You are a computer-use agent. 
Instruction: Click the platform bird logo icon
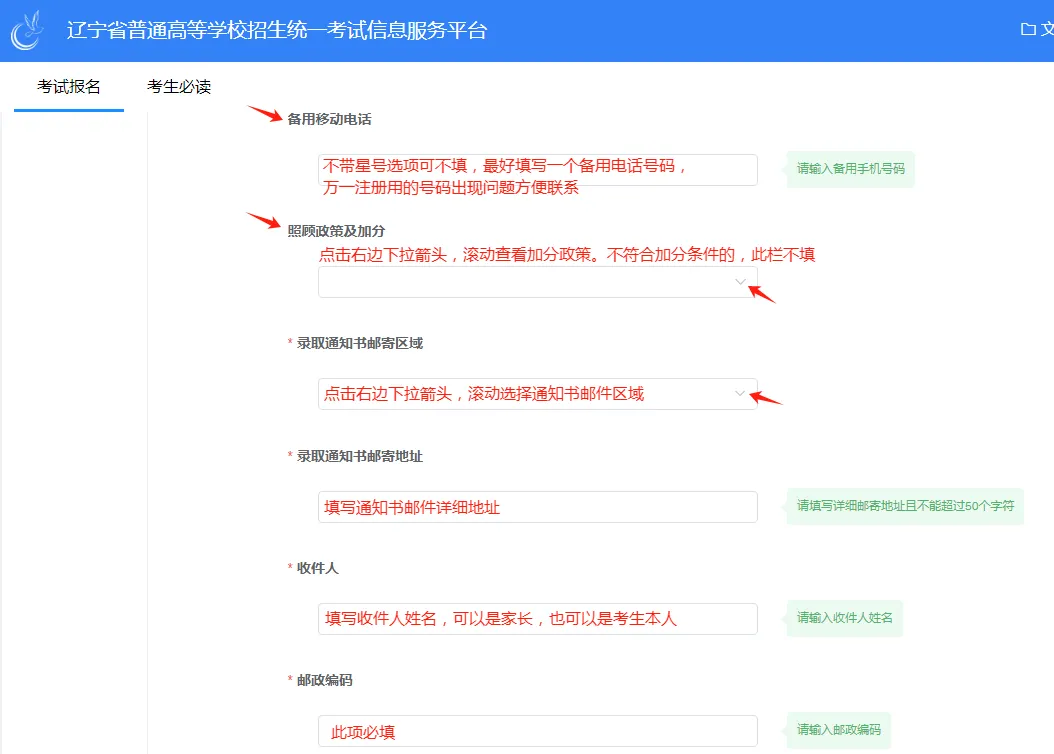pos(27,30)
